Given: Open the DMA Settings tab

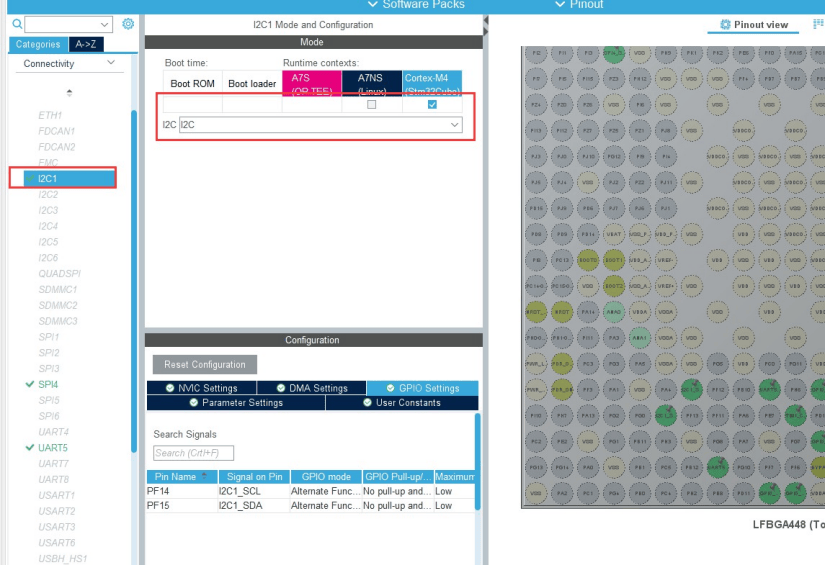Looking at the screenshot, I should click(x=311, y=388).
